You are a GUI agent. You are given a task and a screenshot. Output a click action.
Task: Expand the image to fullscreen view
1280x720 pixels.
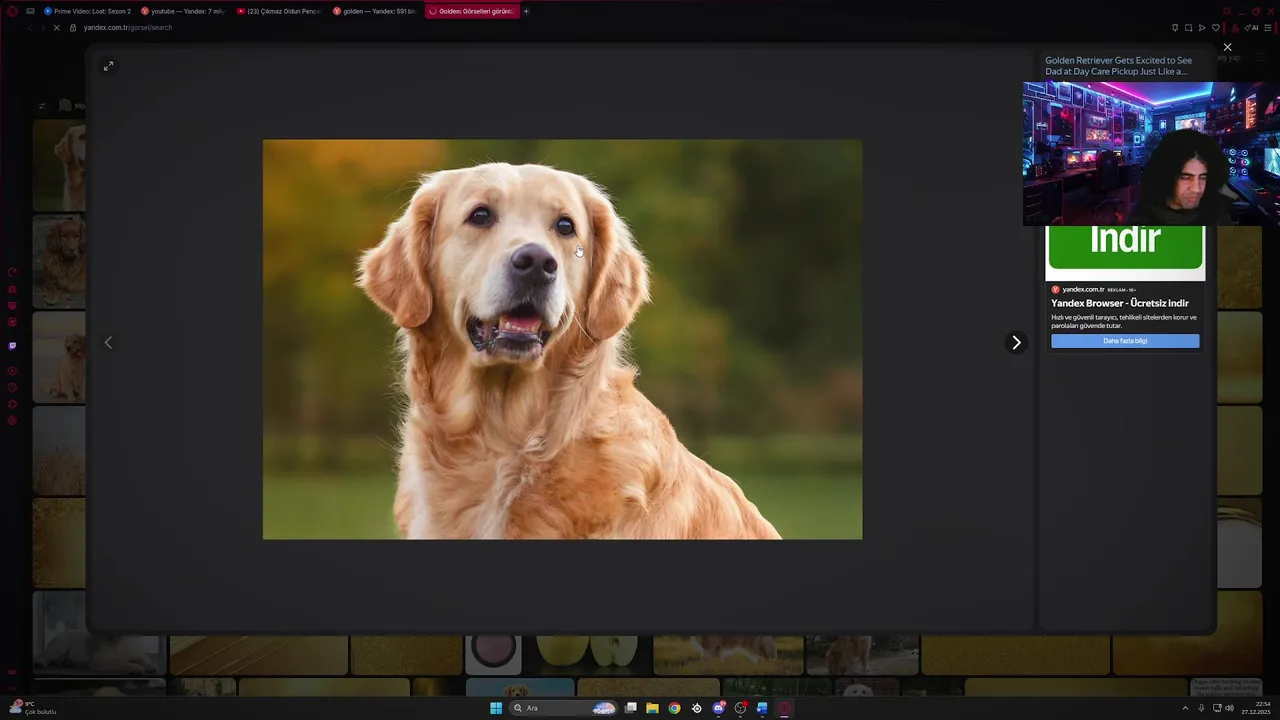pyautogui.click(x=108, y=66)
